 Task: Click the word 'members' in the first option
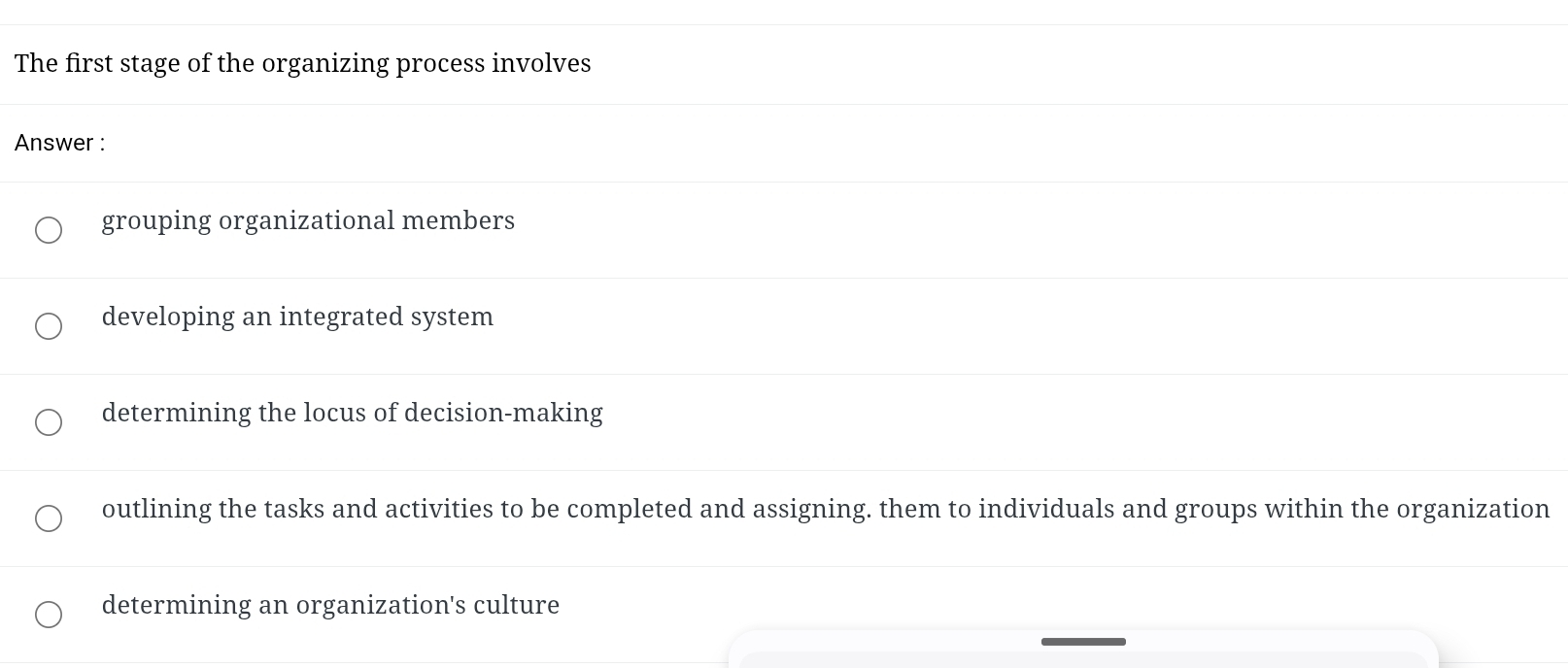point(458,220)
